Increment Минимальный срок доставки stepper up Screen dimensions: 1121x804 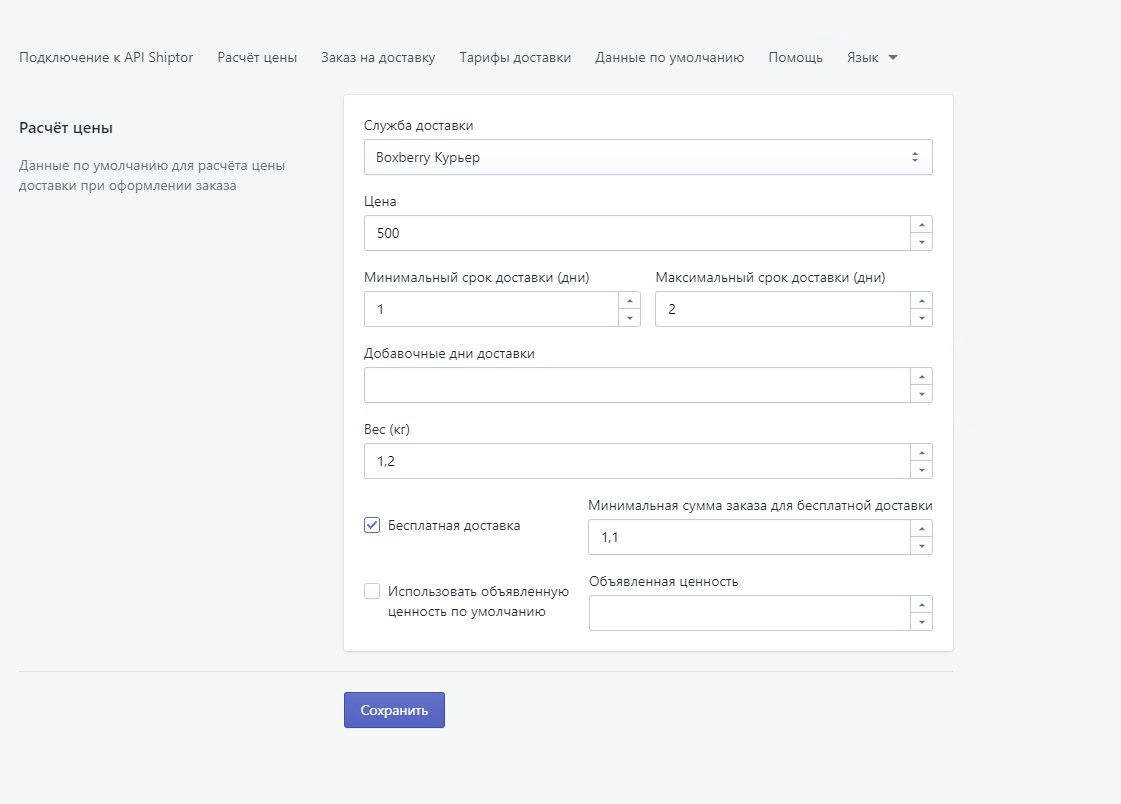(x=629, y=301)
